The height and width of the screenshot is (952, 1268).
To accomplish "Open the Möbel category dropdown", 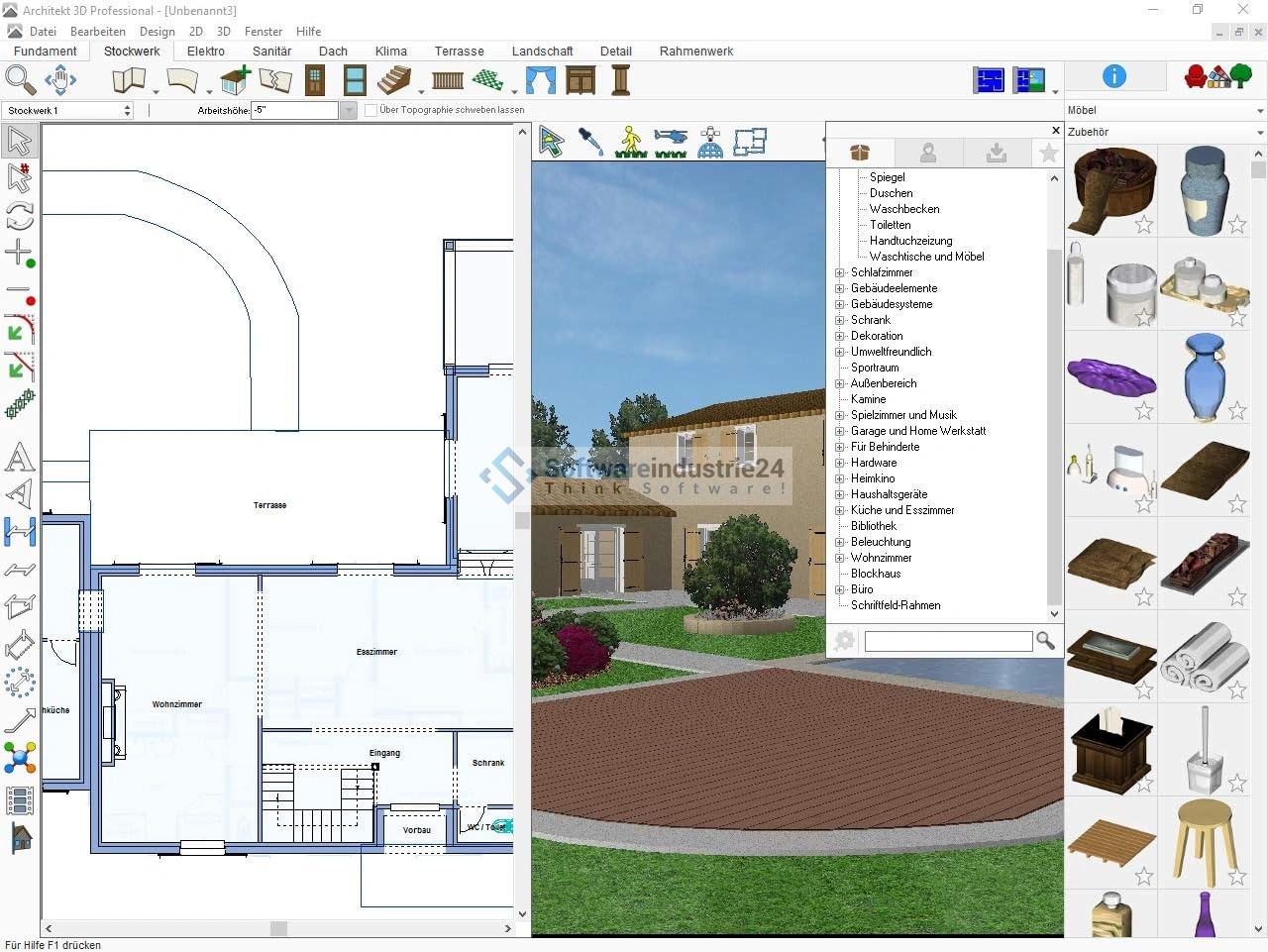I will click(1260, 111).
